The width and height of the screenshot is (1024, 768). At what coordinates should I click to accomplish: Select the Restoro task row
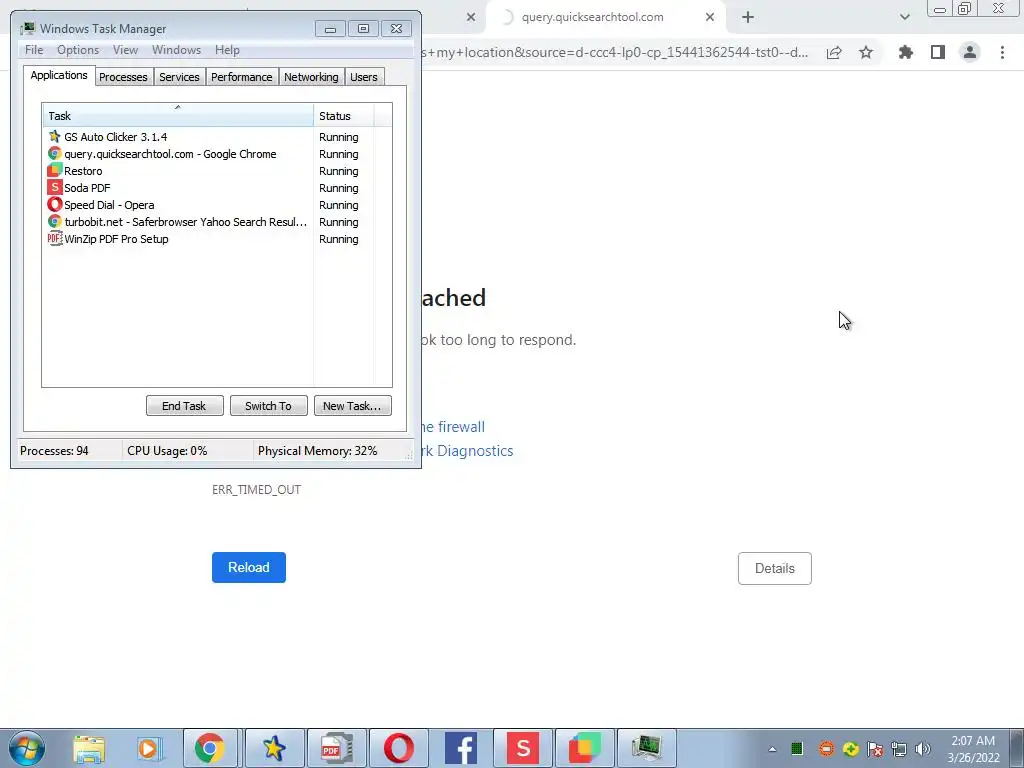click(x=209, y=171)
